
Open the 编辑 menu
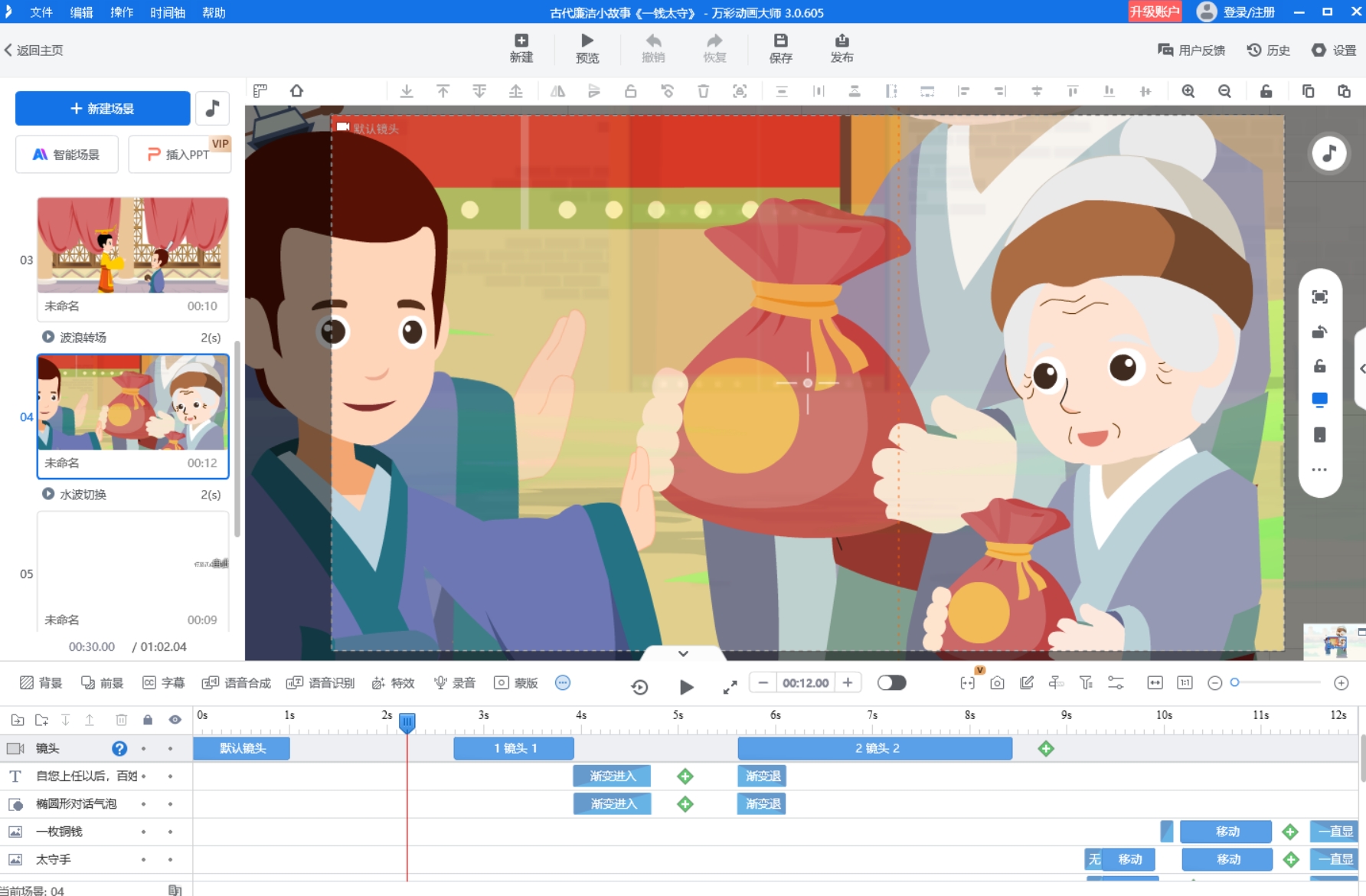(81, 12)
